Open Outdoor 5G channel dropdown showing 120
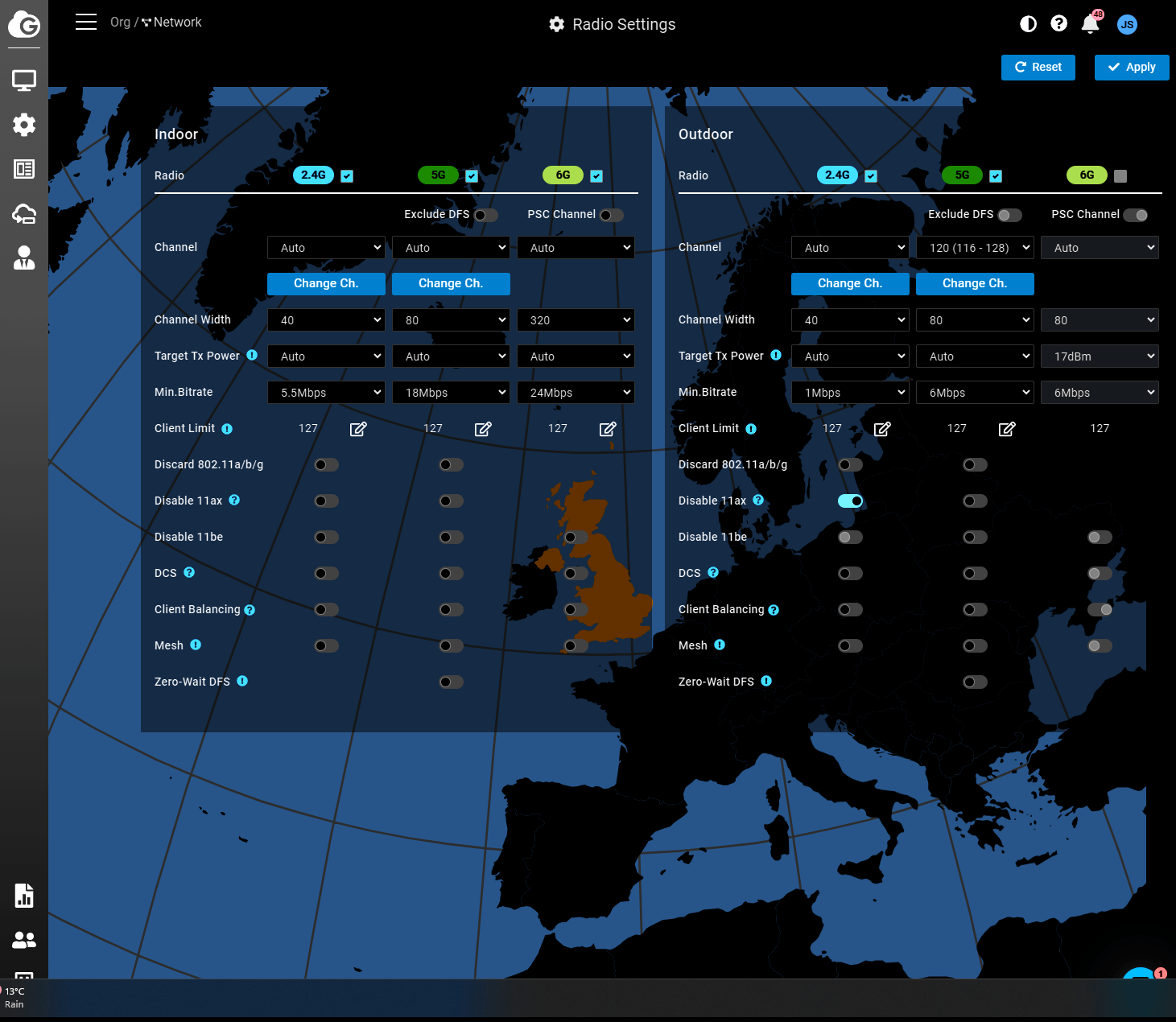 tap(975, 248)
